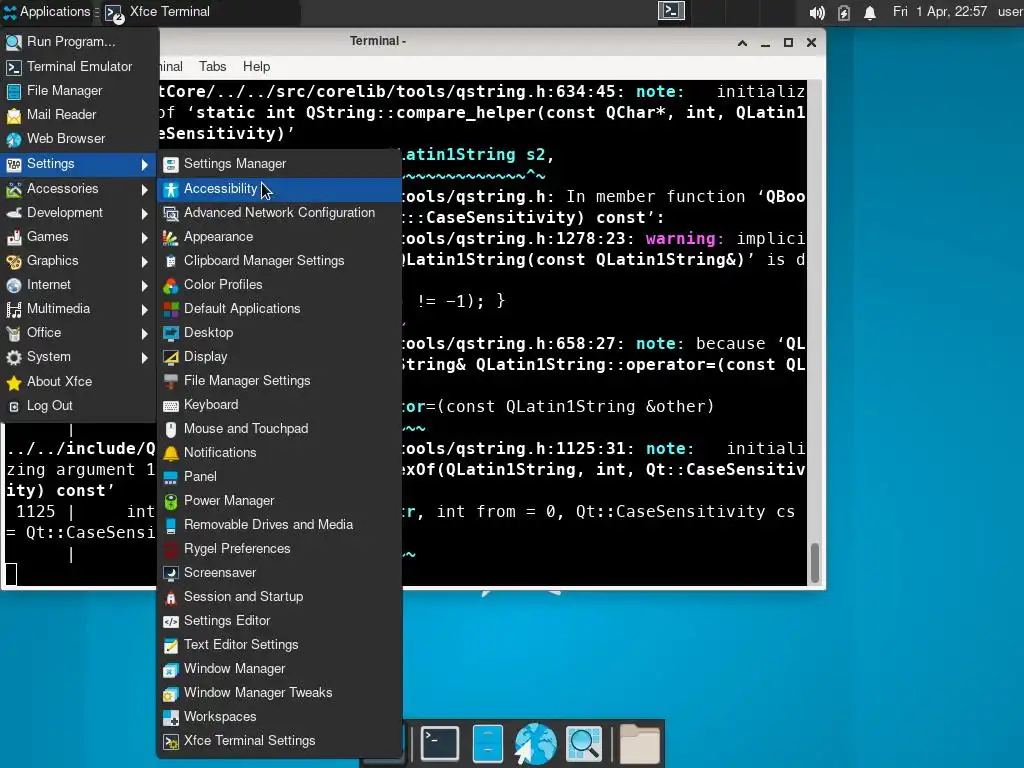Open Workspaces settings icon
This screenshot has width=1024, height=768.
pos(170,718)
